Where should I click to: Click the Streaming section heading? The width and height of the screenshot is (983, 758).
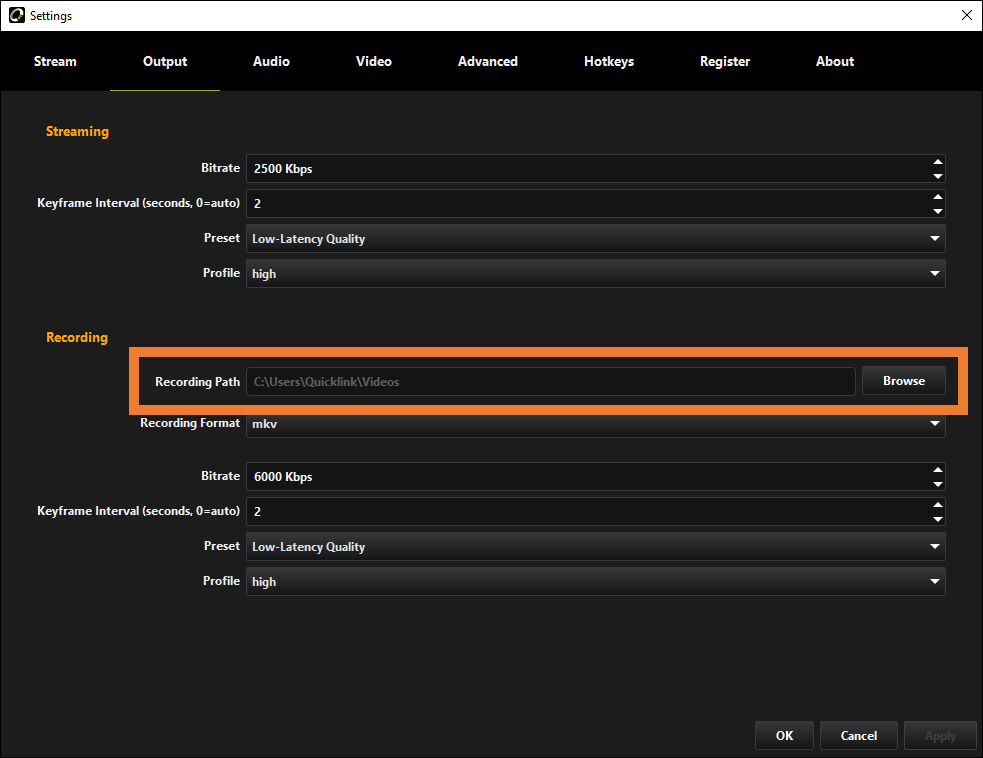[77, 132]
